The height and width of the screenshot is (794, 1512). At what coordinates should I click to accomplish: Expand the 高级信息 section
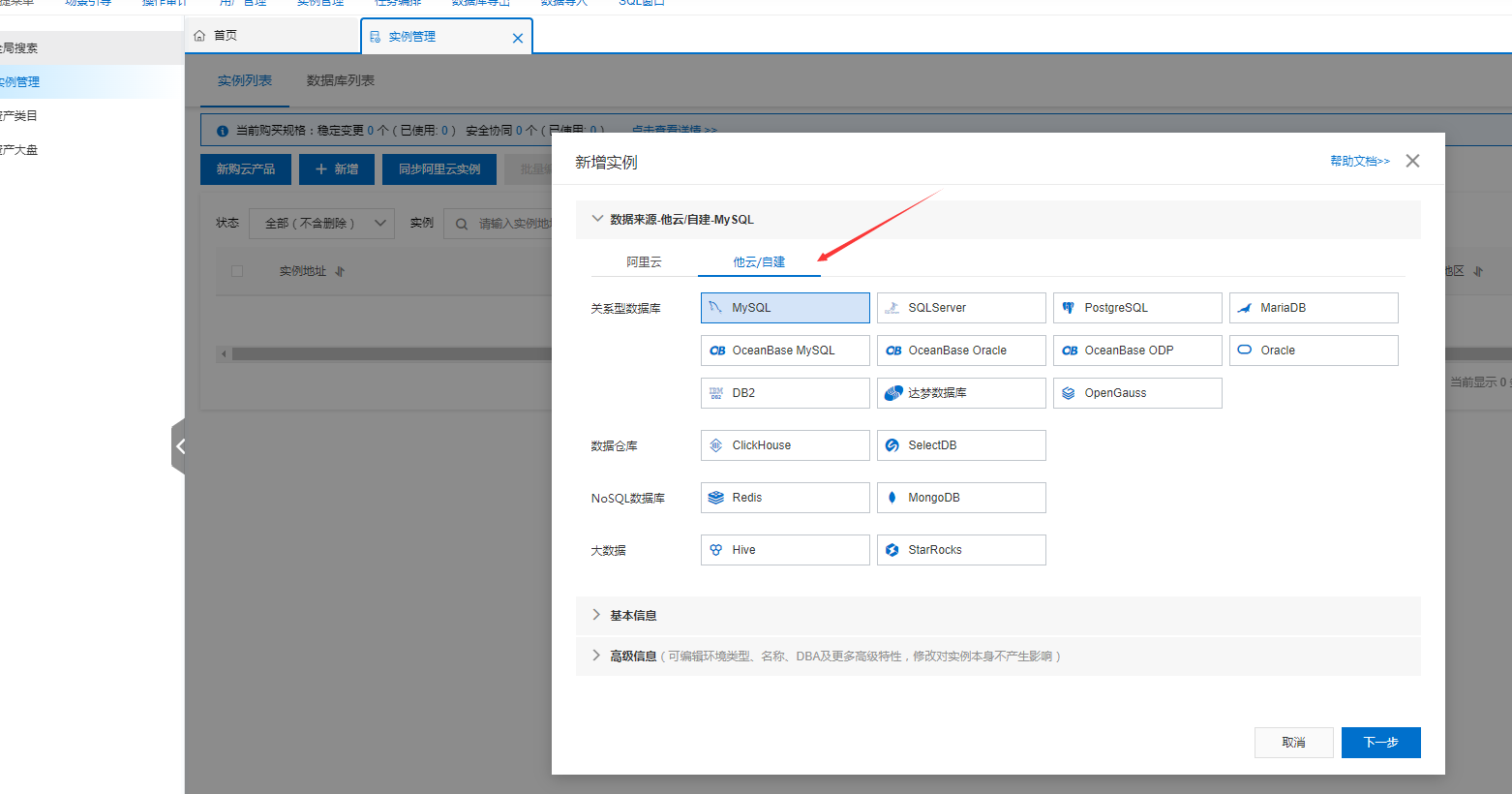click(596, 656)
